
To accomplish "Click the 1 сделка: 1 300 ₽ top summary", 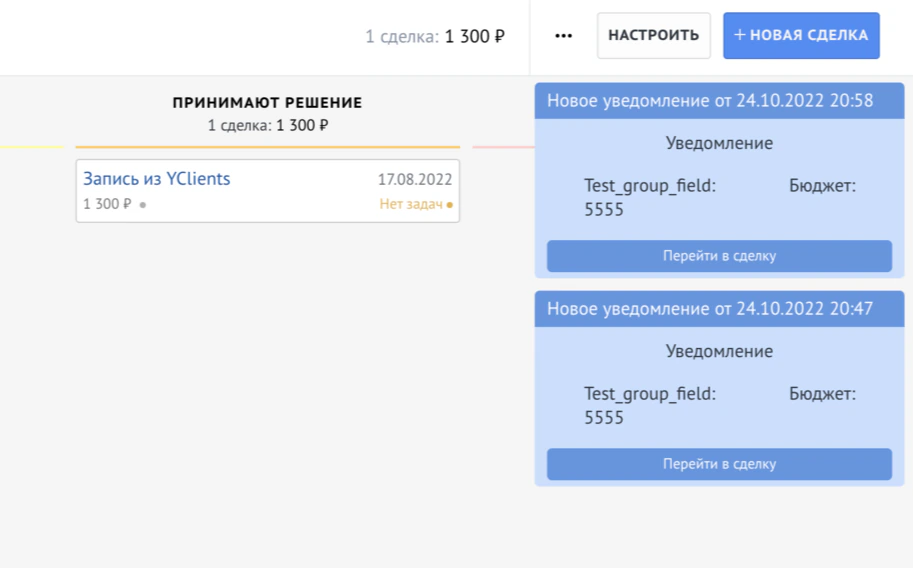I will (x=434, y=37).
